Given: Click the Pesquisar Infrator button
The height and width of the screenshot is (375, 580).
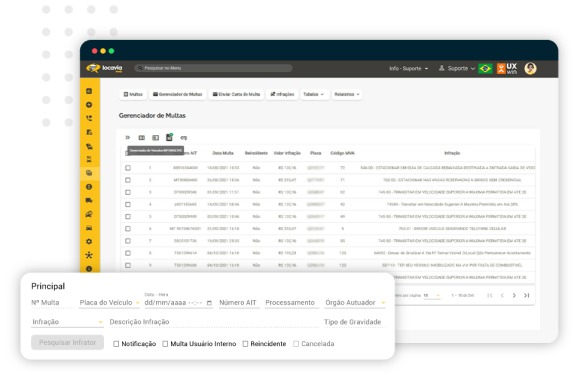Looking at the screenshot, I should [67, 342].
